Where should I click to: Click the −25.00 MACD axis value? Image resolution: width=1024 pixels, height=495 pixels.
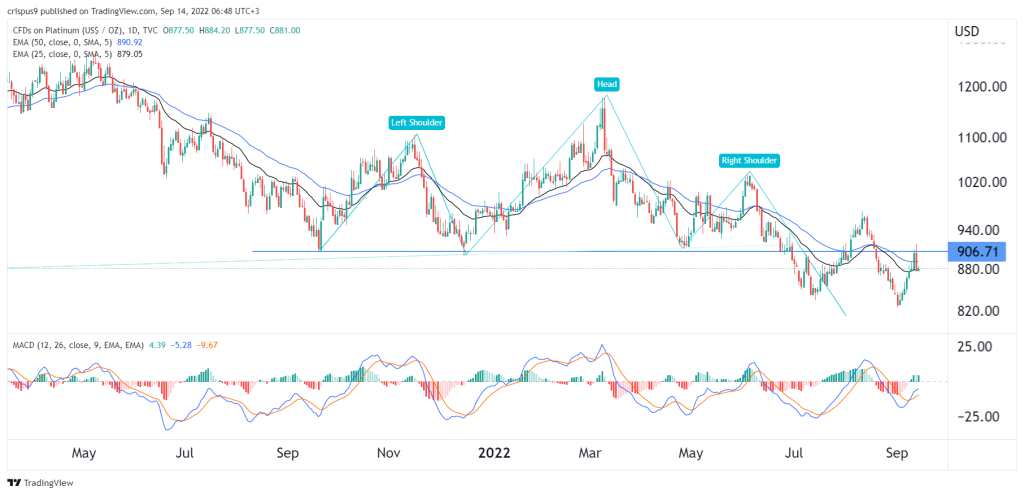pos(977,417)
